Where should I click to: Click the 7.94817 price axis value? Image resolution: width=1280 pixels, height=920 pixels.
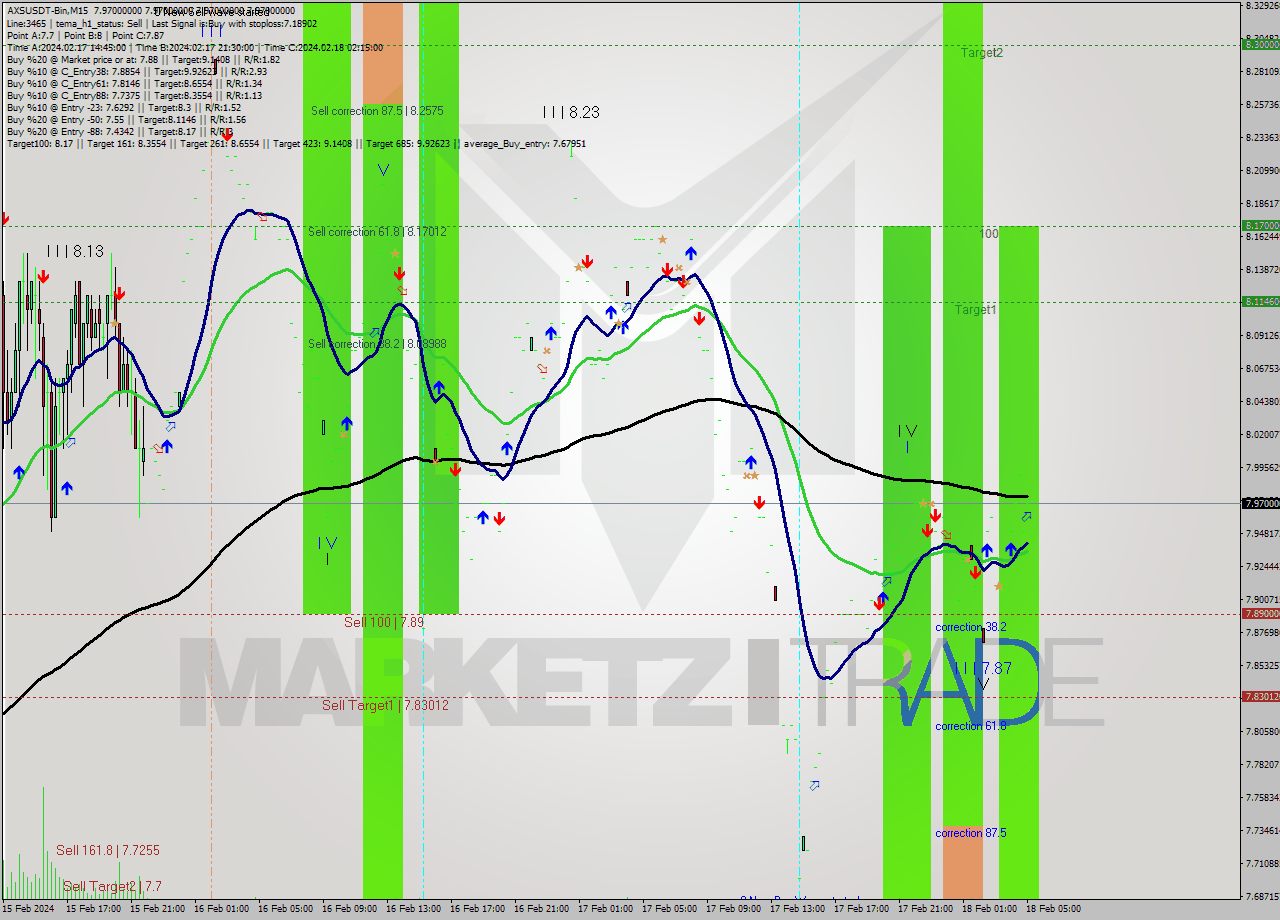pyautogui.click(x=1262, y=533)
